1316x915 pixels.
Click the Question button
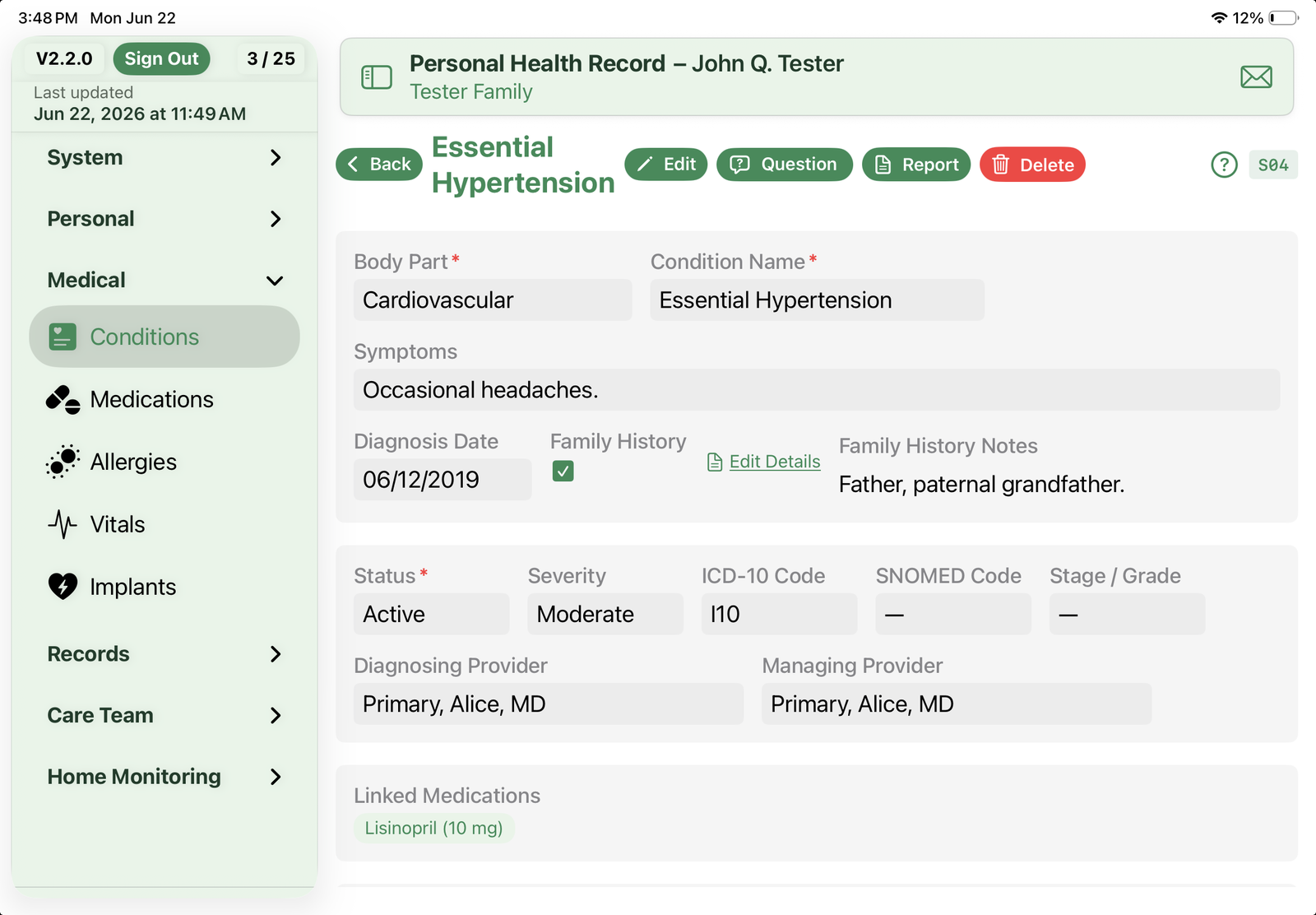tap(785, 165)
